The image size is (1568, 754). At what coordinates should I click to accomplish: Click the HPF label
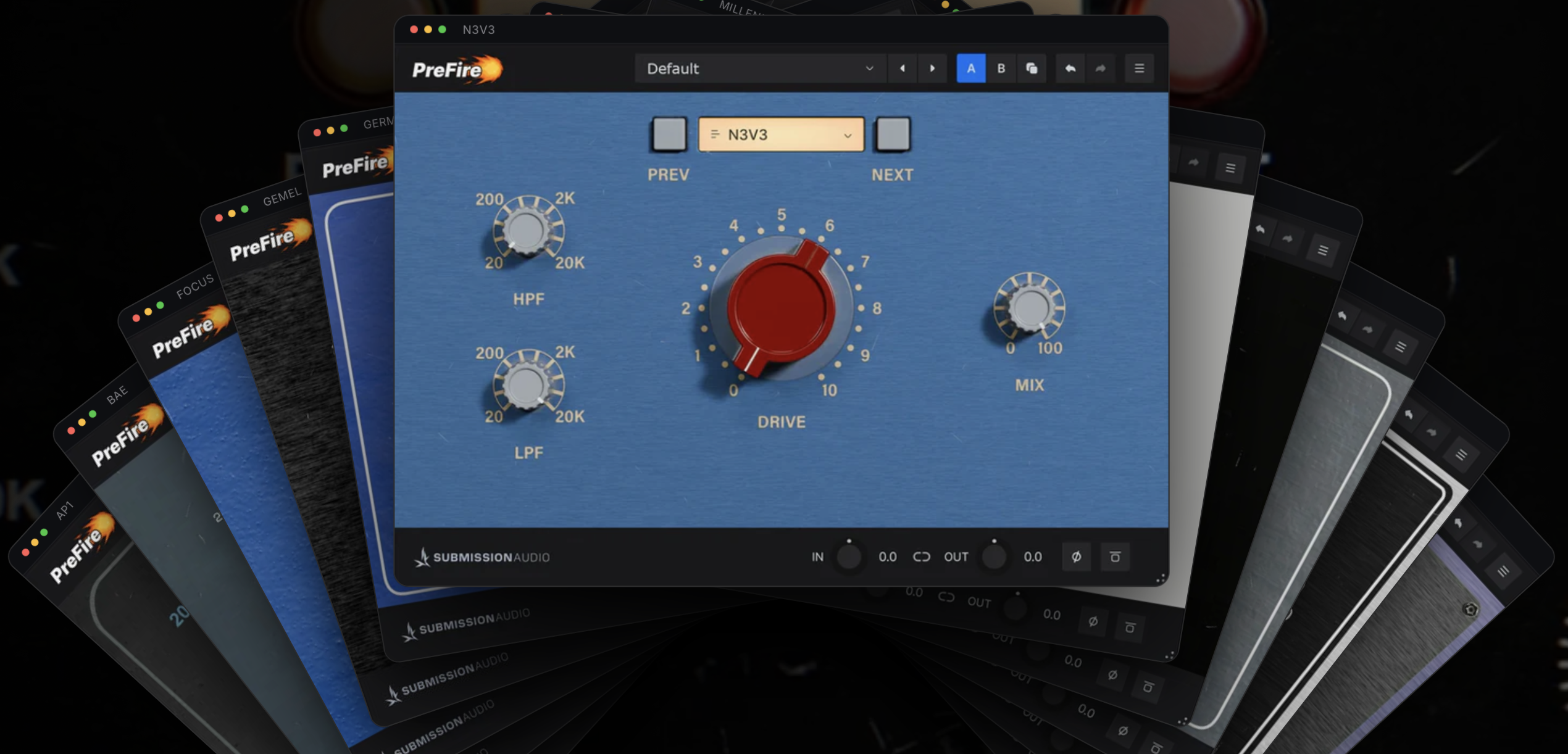(x=528, y=299)
